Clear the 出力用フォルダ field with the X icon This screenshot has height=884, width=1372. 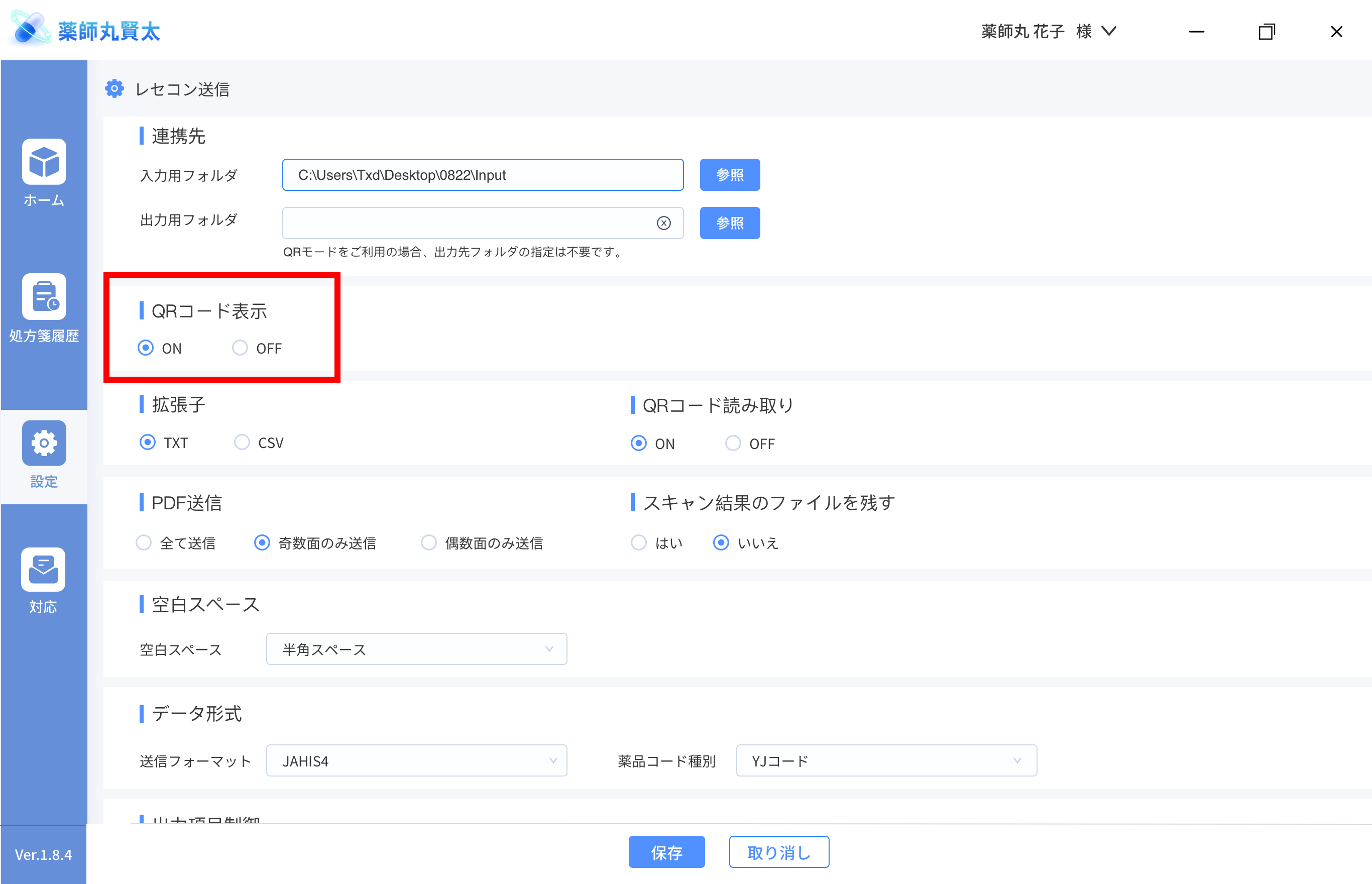click(663, 224)
